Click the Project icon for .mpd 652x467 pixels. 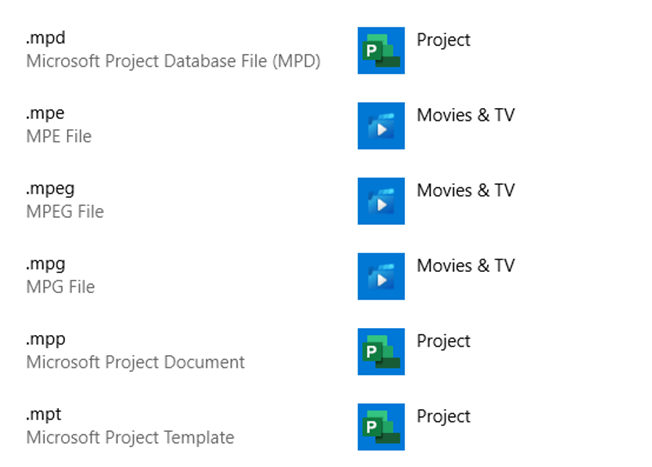point(381,50)
